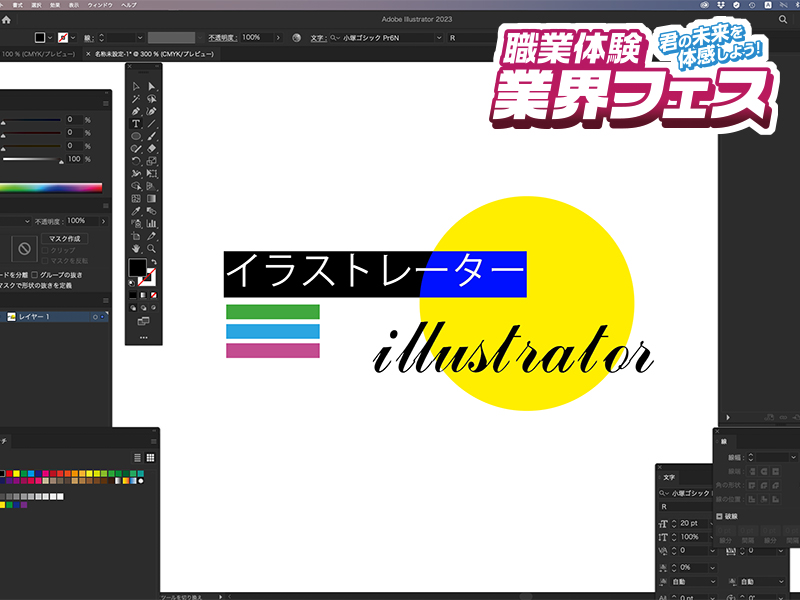Screen dimensions: 800x600
Task: Switch swatches panel to list view
Action: (x=137, y=458)
